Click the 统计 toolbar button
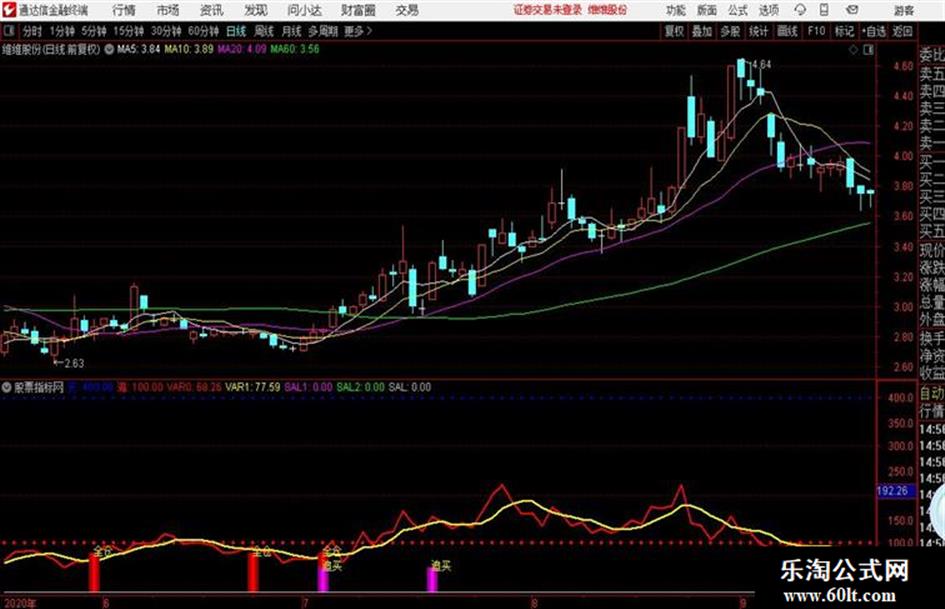Image resolution: width=945 pixels, height=609 pixels. 759,31
